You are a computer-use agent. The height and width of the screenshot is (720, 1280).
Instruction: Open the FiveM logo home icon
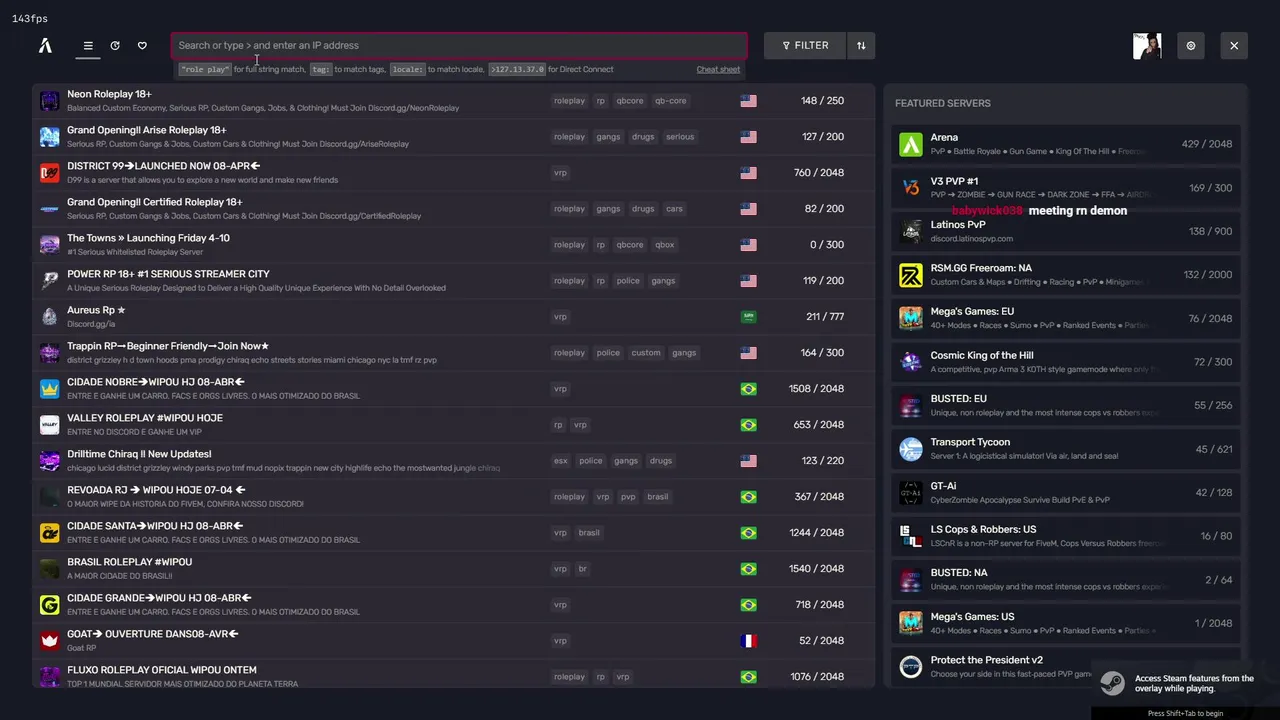pos(45,45)
